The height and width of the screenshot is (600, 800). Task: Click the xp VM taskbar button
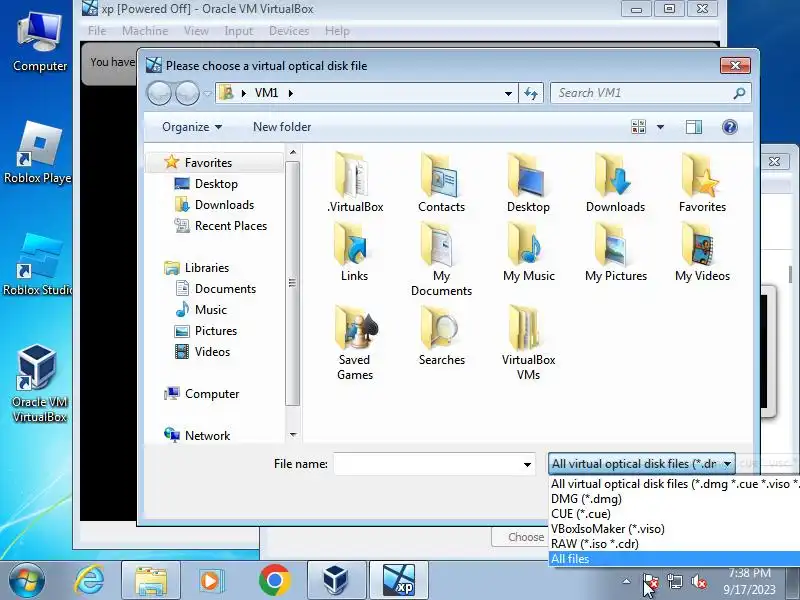pos(398,580)
